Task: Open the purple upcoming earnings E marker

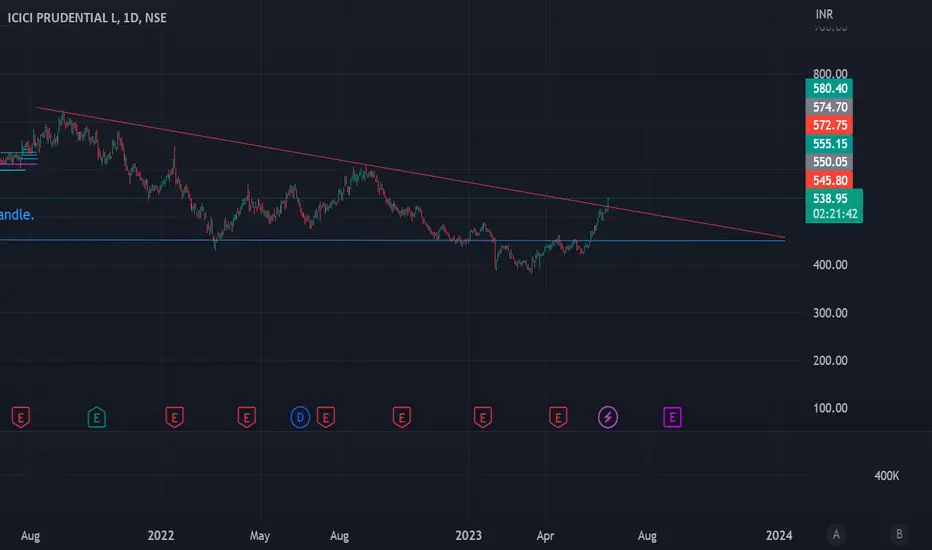Action: tap(672, 417)
